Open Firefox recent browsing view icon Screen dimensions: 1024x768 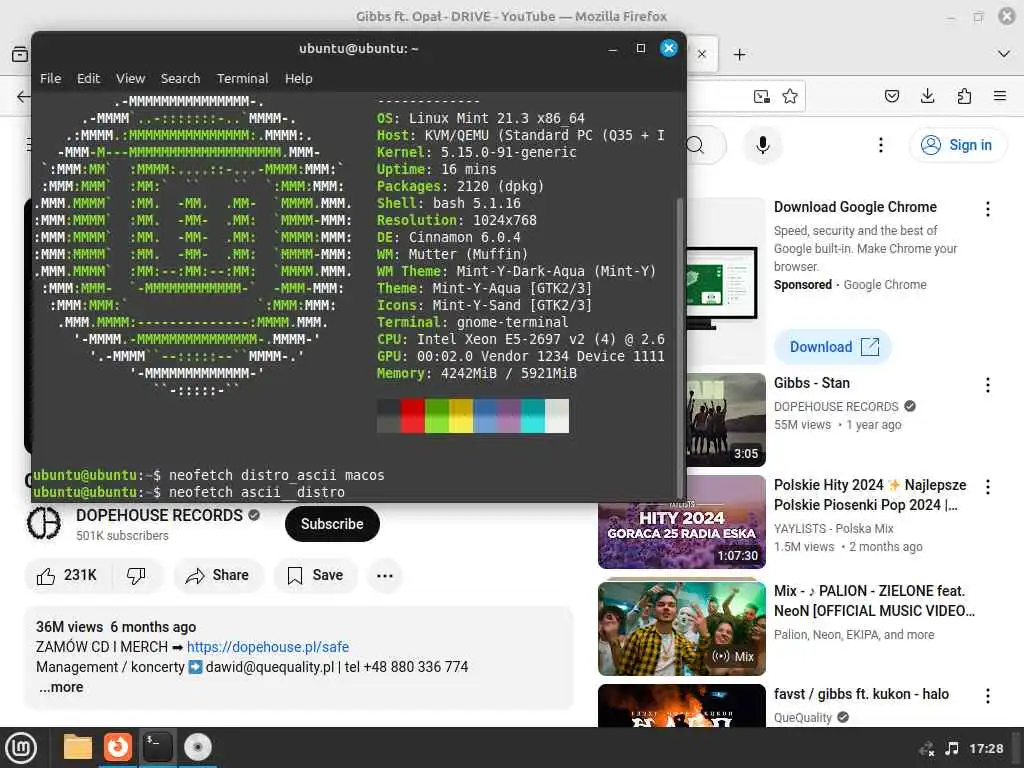20,54
